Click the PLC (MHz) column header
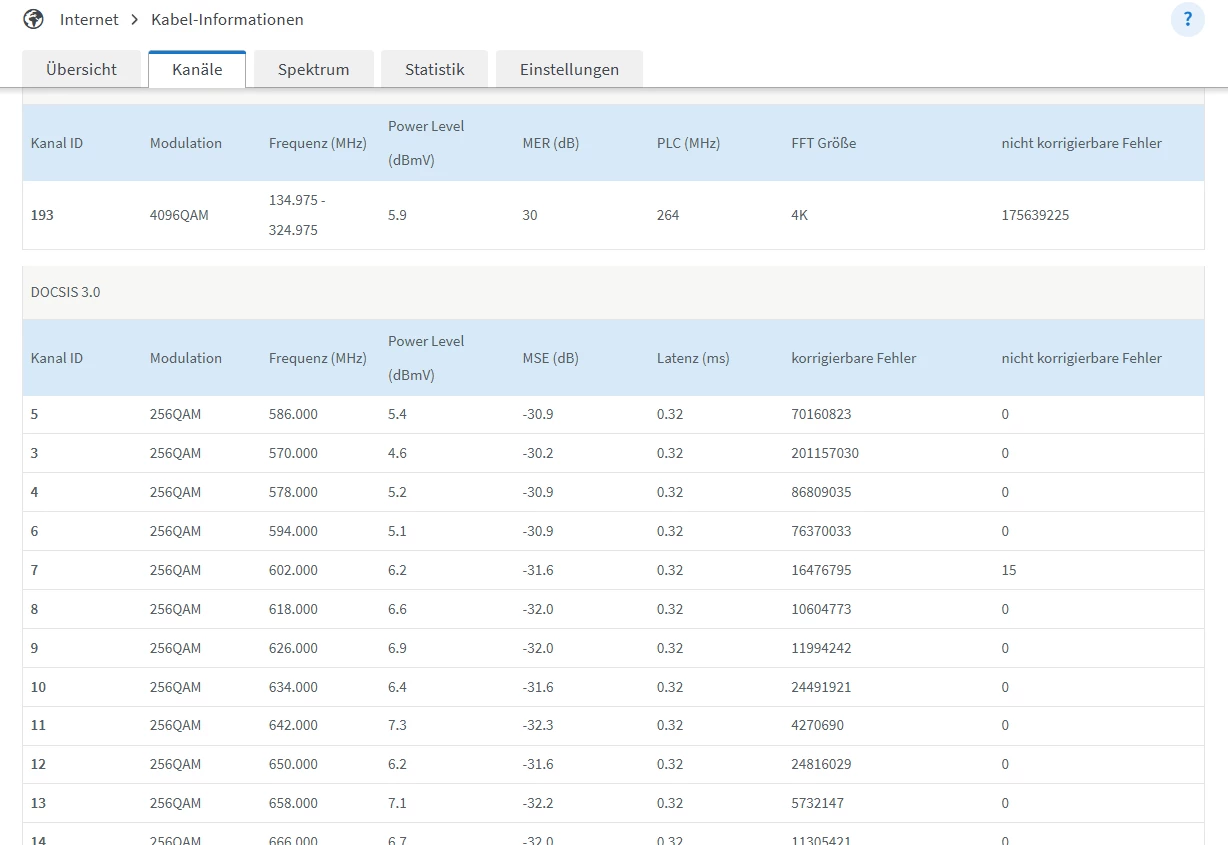Screen dimensions: 1228x845 click(688, 143)
